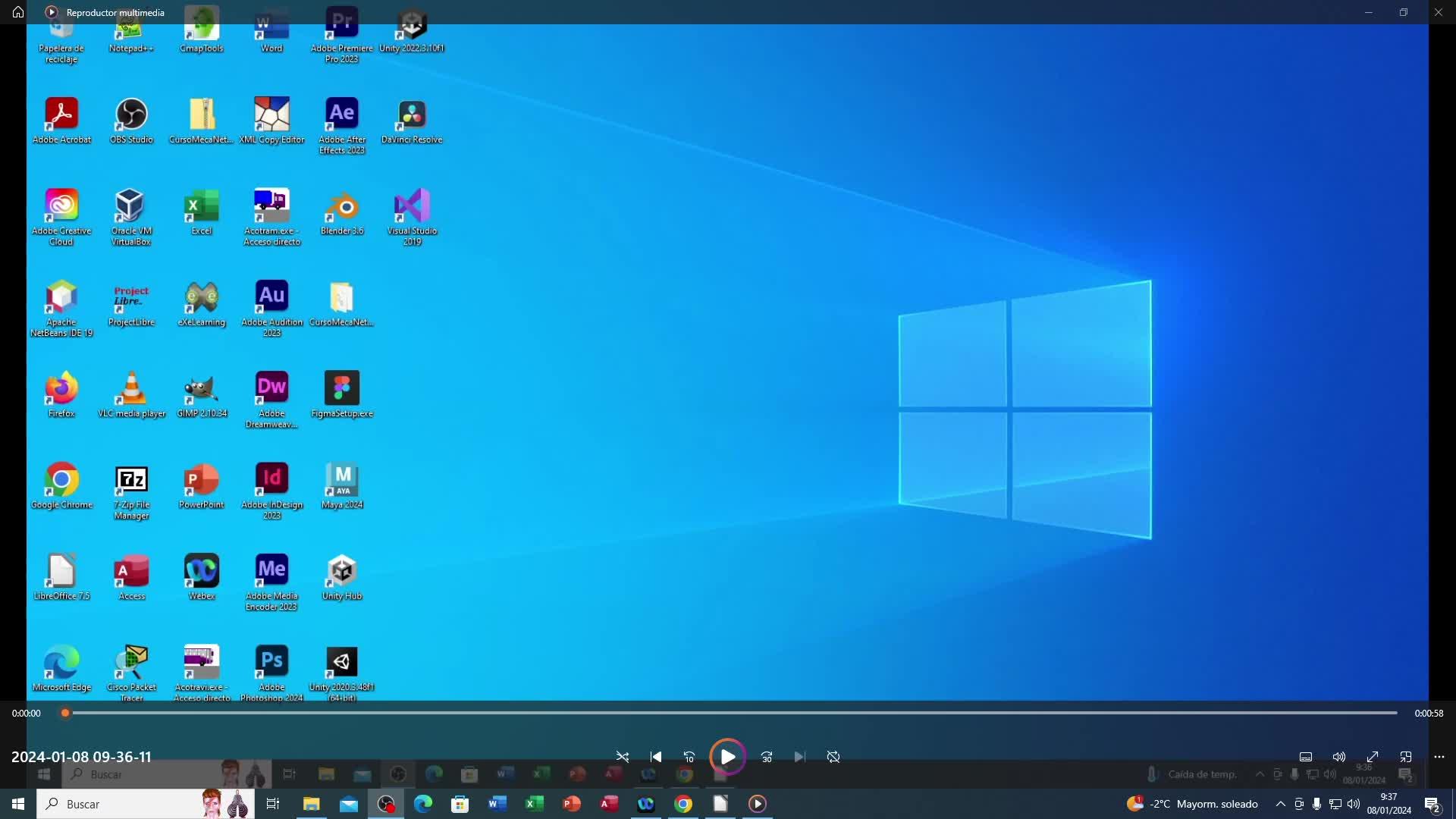
Task: Open the clock and date panel
Action: 1389,804
